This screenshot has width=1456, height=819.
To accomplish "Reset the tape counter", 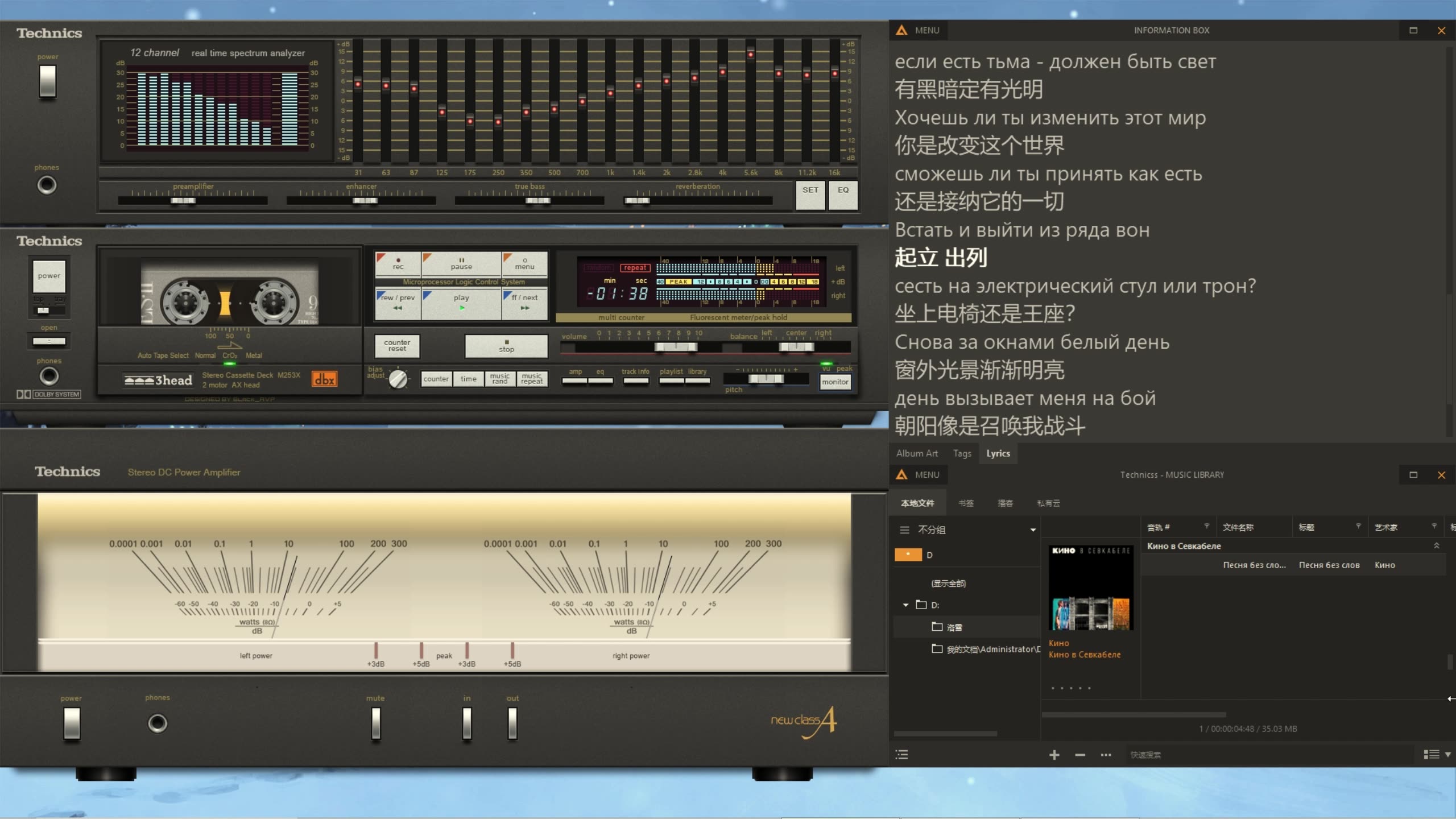I will [397, 346].
